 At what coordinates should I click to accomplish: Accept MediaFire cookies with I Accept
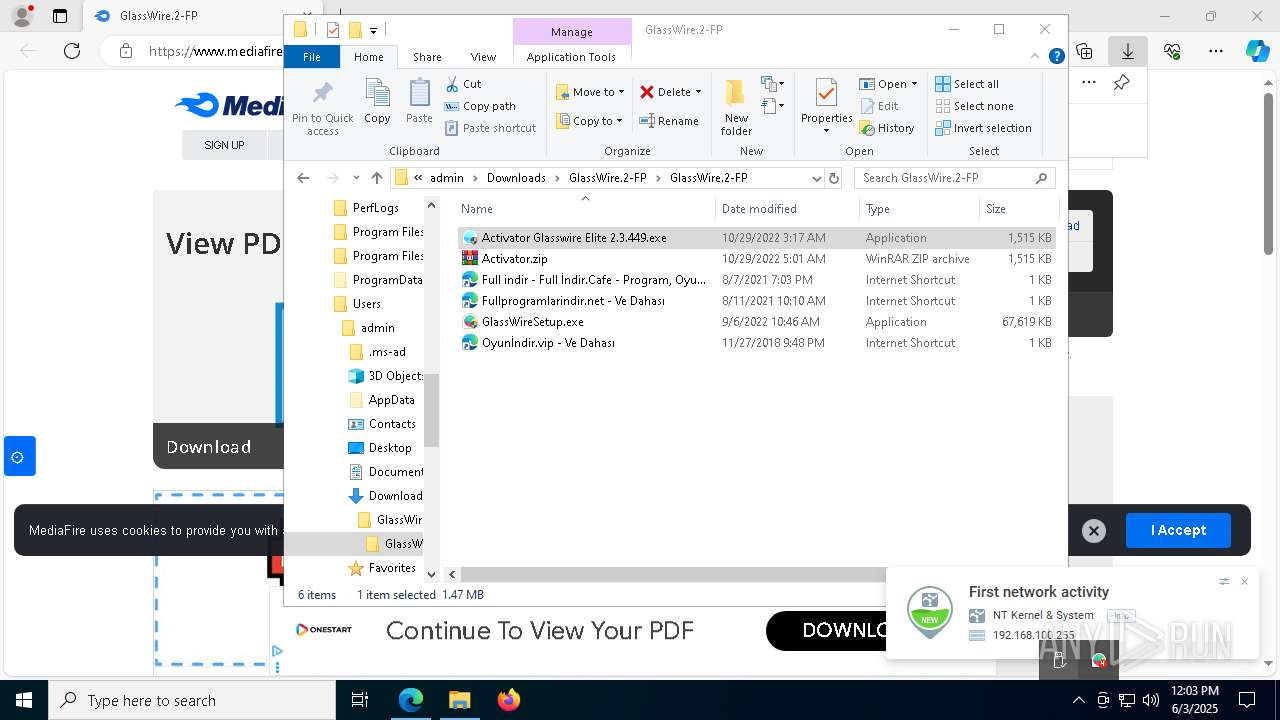1178,530
